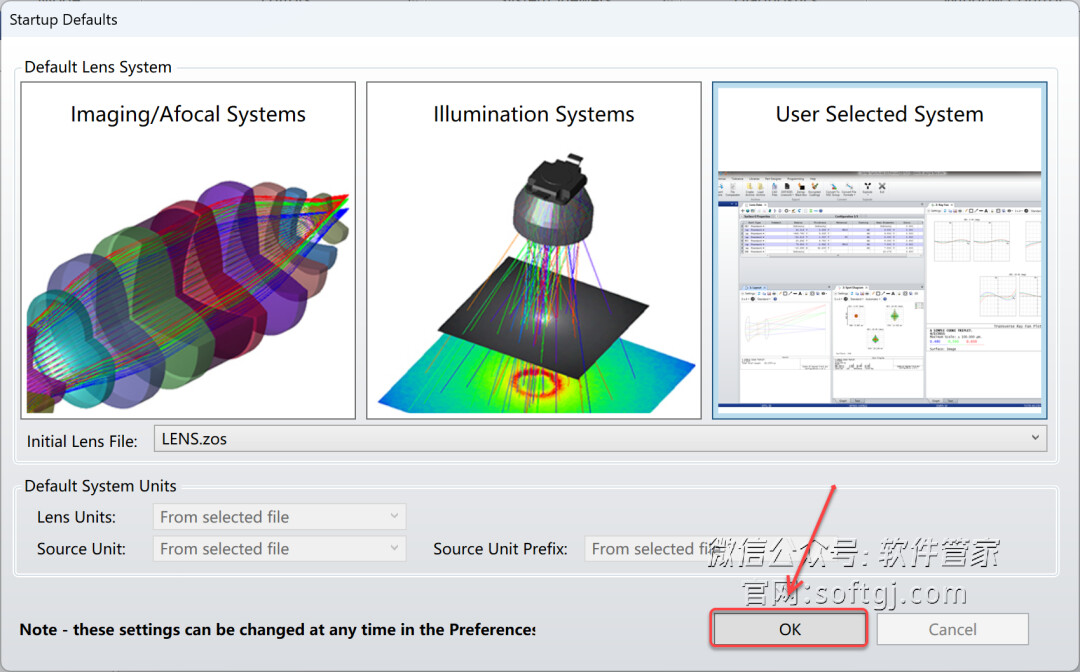Choose the Illumination Systems default

534,250
